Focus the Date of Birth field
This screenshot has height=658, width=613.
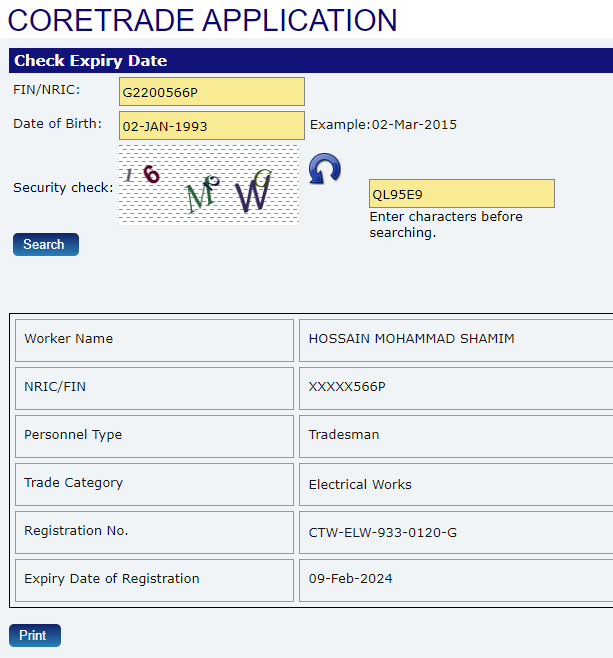tap(211, 126)
